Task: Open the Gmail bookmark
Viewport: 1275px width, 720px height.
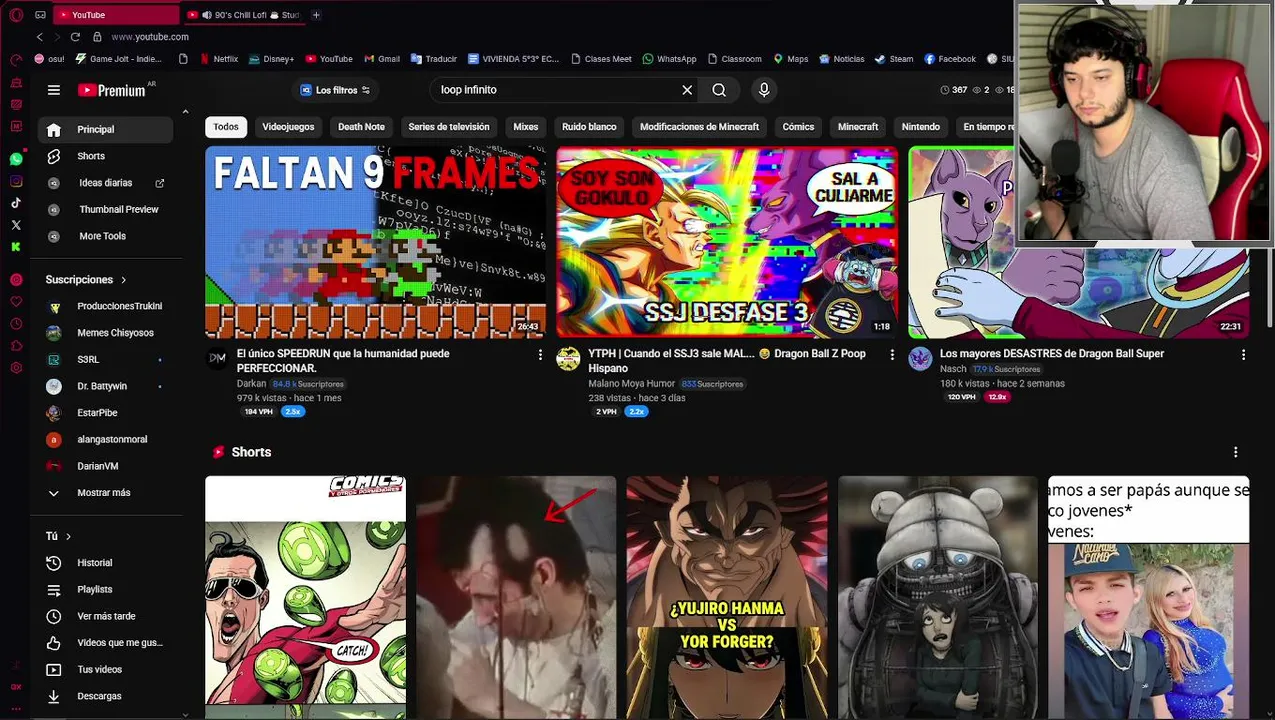Action: coord(382,59)
